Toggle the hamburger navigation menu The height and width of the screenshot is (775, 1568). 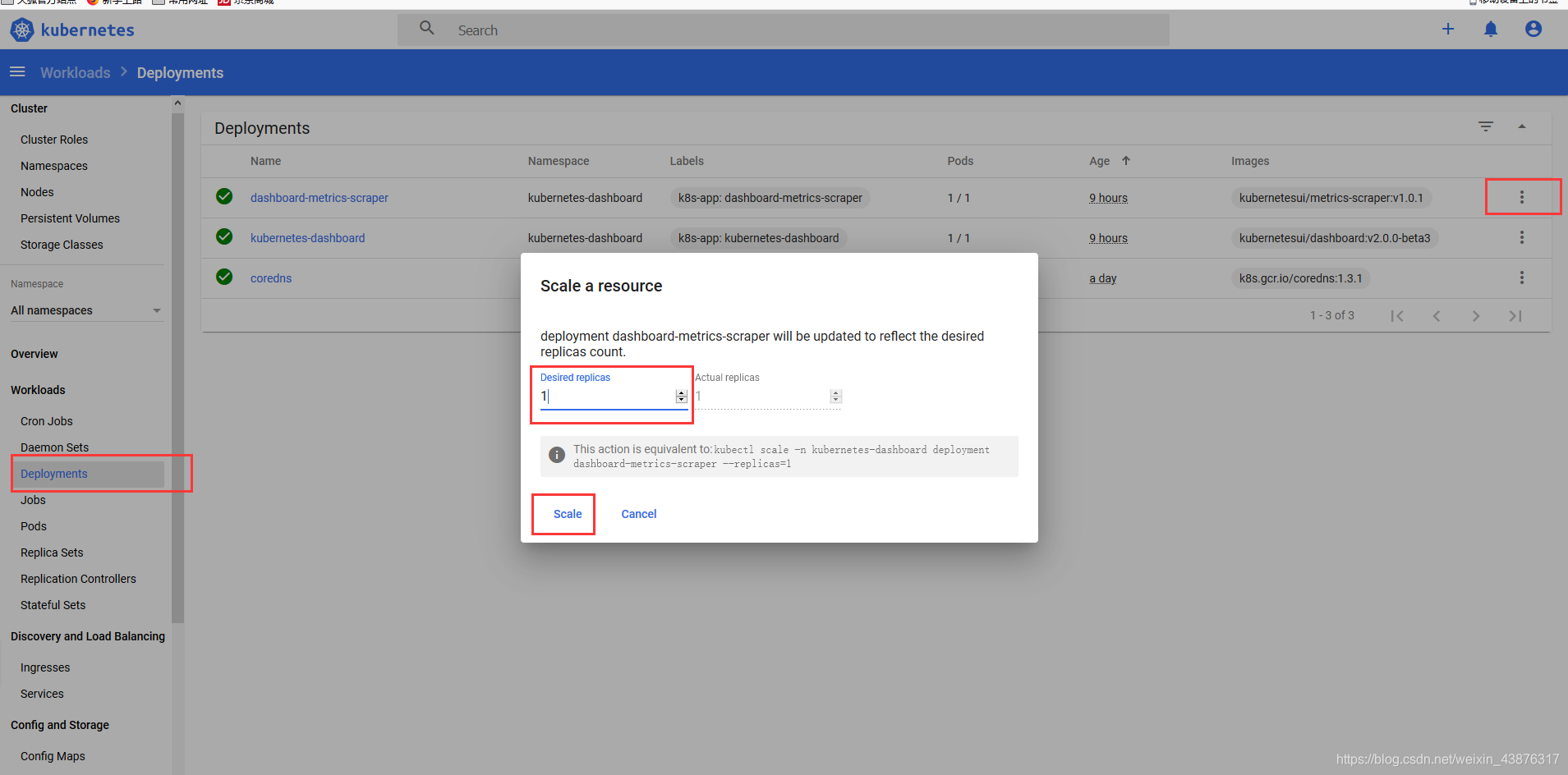coord(17,72)
